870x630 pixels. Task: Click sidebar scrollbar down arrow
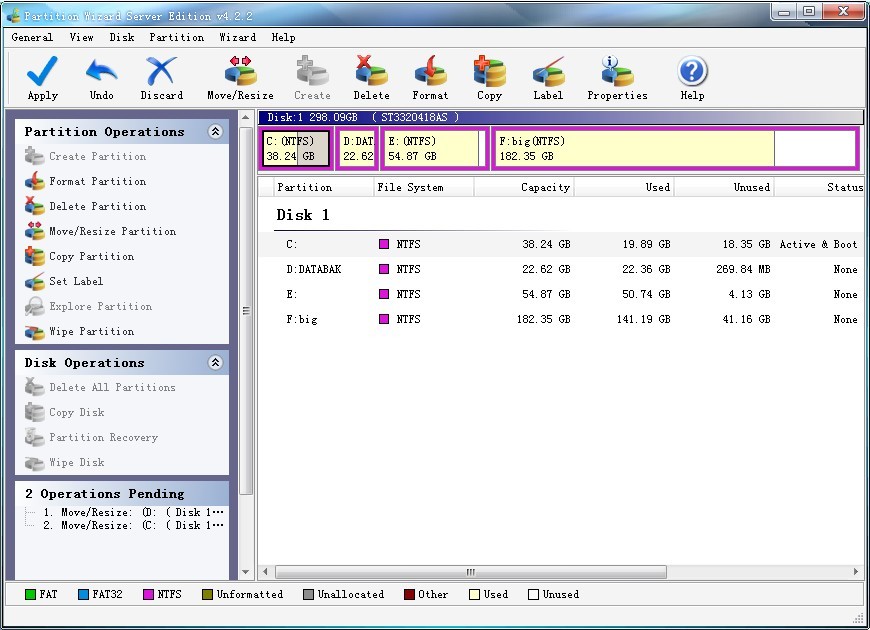[246, 572]
